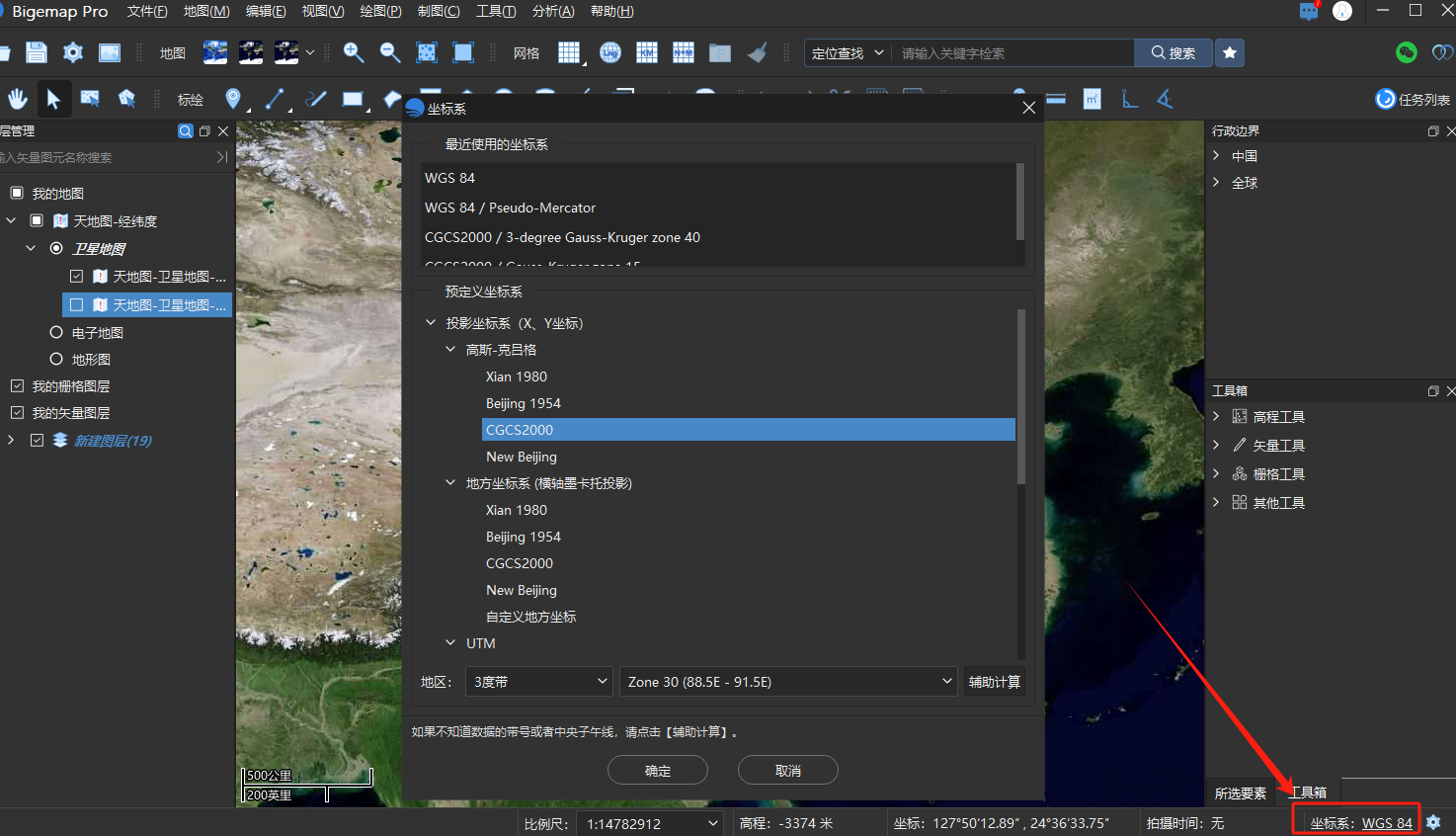Toggle 天地图-经纬度 checkbox
This screenshot has height=836, width=1456.
click(x=37, y=220)
